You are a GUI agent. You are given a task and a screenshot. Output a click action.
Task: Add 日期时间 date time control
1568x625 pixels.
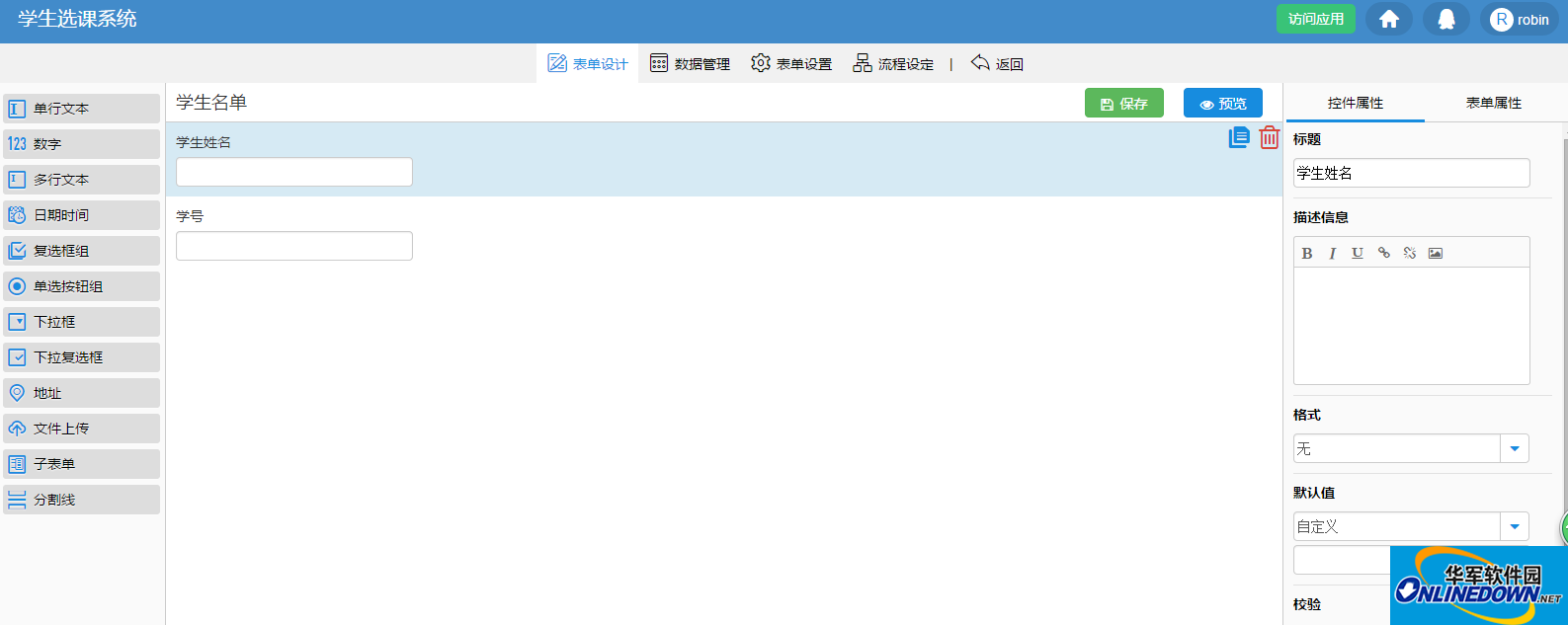click(81, 215)
